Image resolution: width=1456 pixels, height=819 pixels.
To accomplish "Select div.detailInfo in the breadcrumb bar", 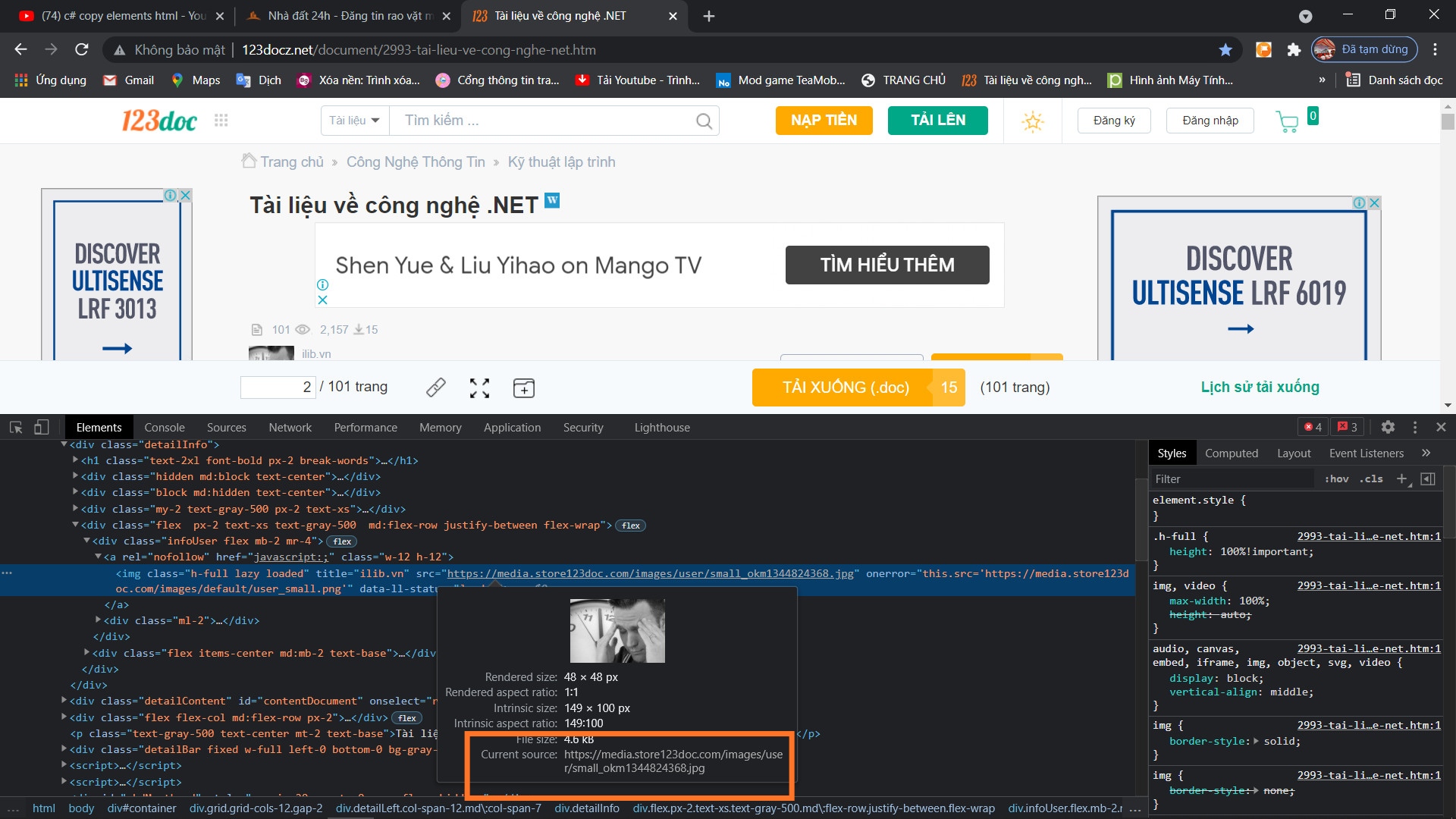I will pyautogui.click(x=587, y=808).
